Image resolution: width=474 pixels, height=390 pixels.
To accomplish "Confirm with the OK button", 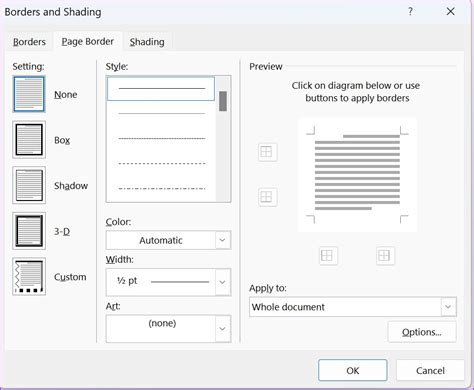I will click(x=353, y=370).
